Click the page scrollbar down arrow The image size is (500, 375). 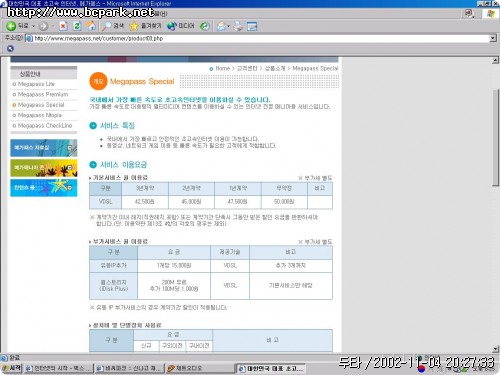point(495,349)
